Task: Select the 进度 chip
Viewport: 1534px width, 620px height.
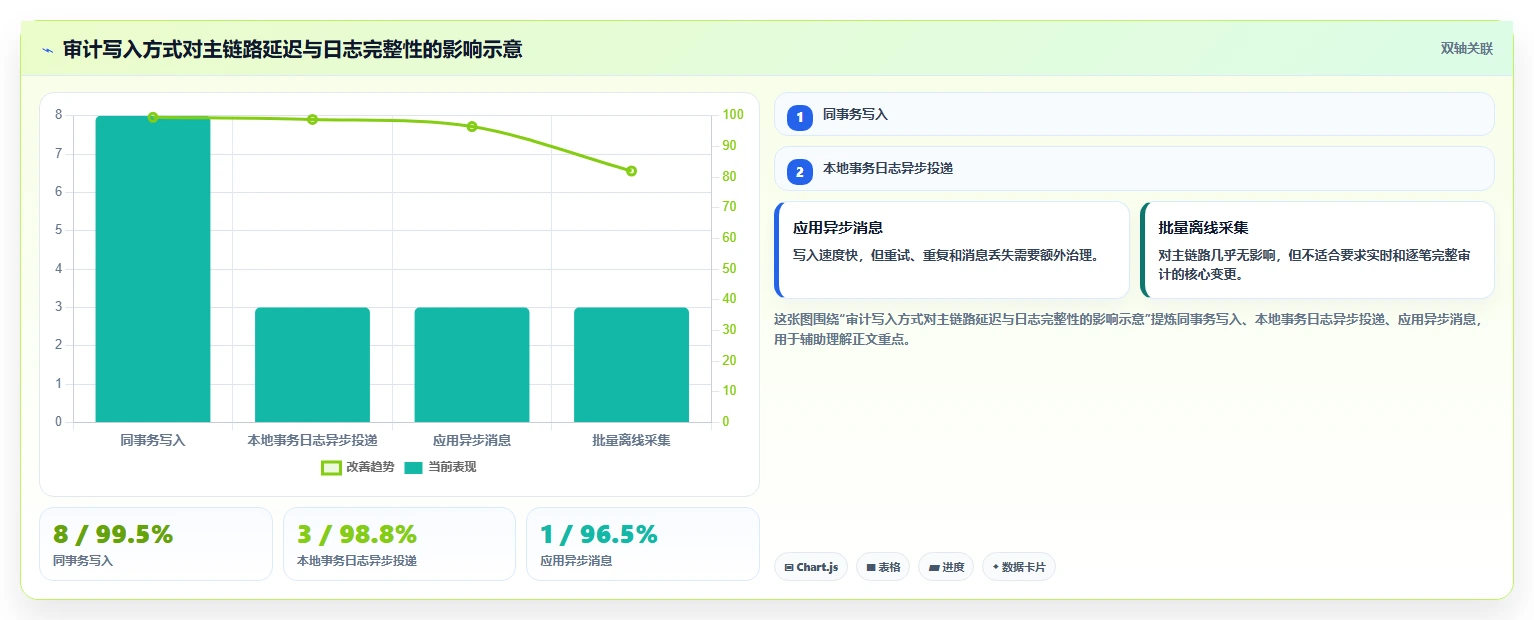Action: tap(946, 567)
